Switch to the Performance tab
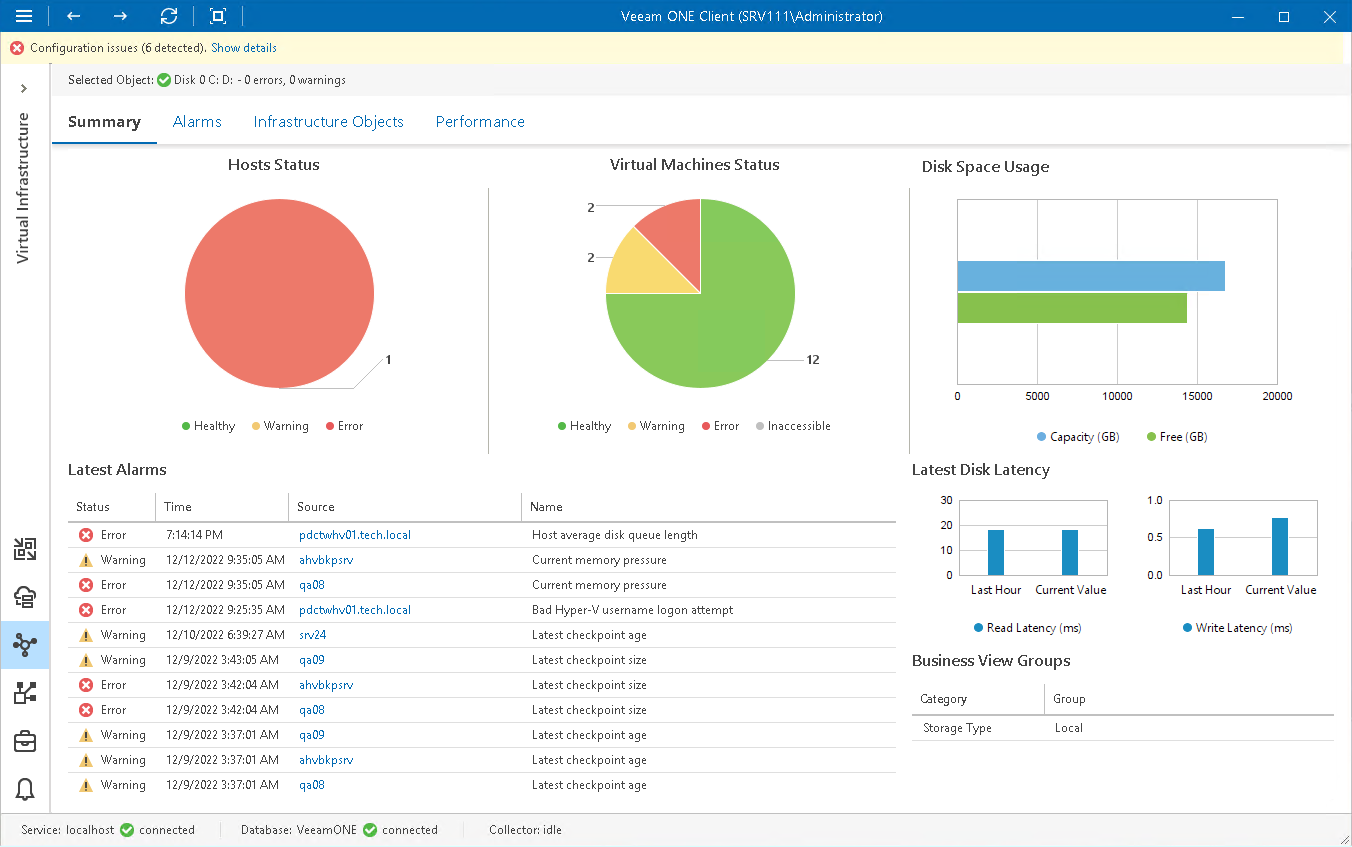The width and height of the screenshot is (1352, 847). (x=480, y=121)
